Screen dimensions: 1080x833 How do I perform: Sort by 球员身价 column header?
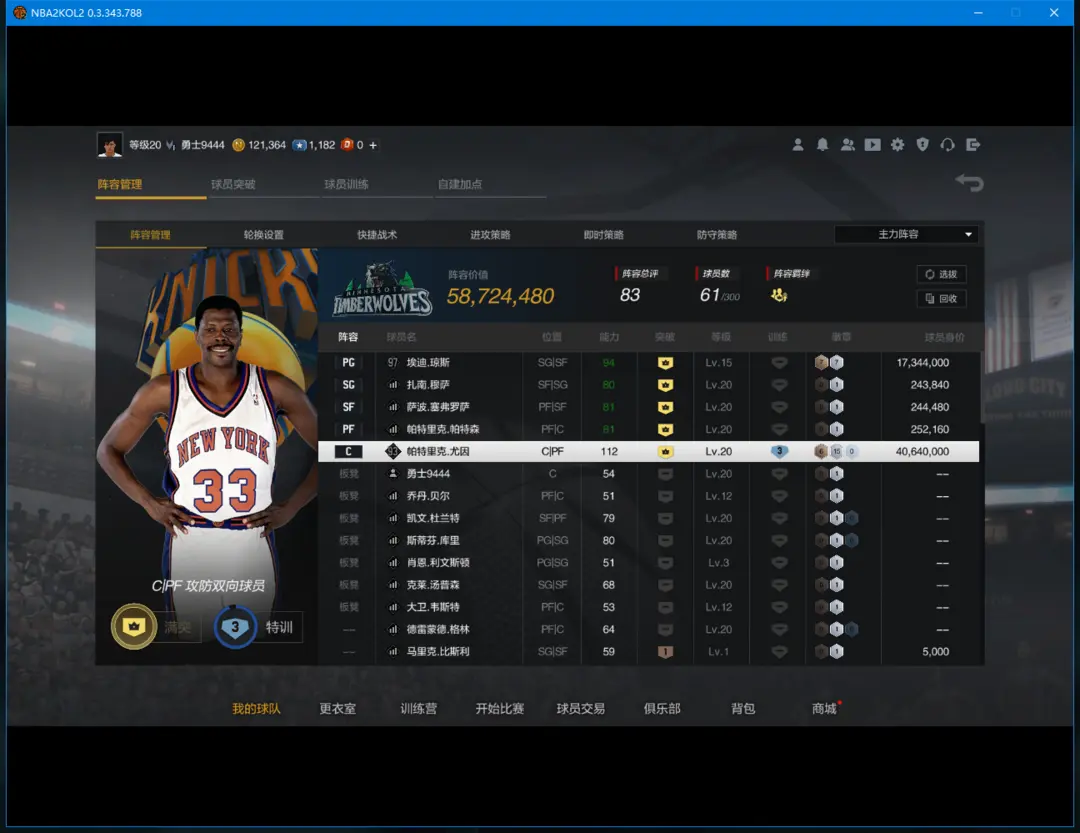[x=944, y=337]
